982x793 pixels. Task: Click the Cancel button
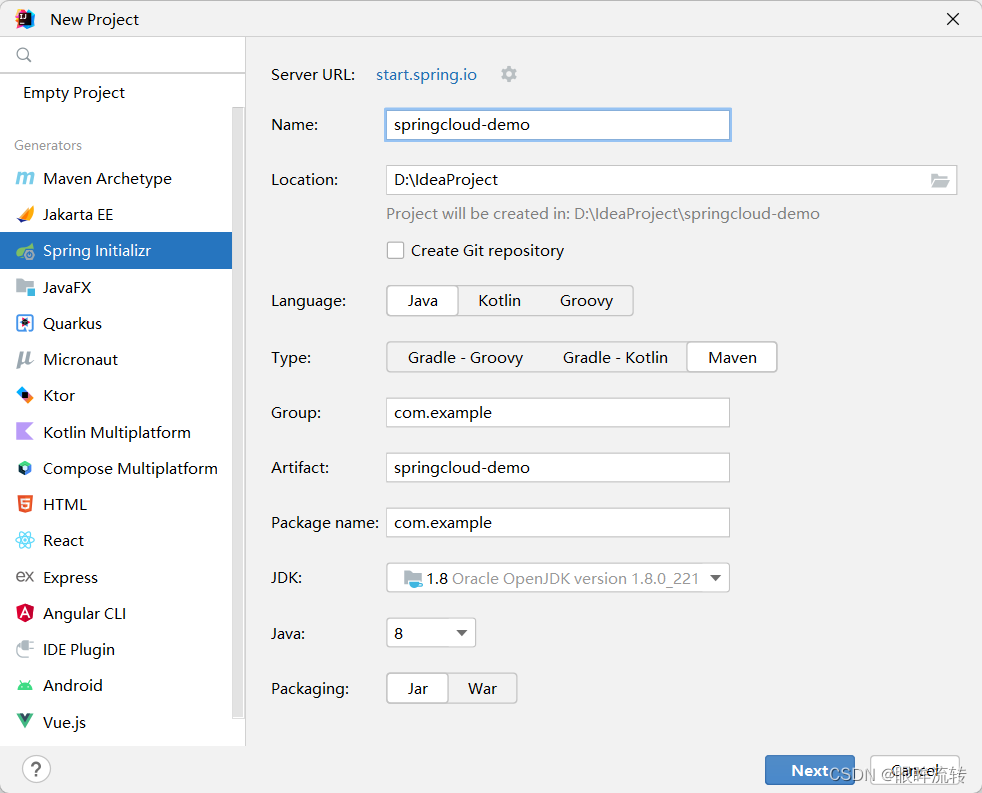point(914,770)
